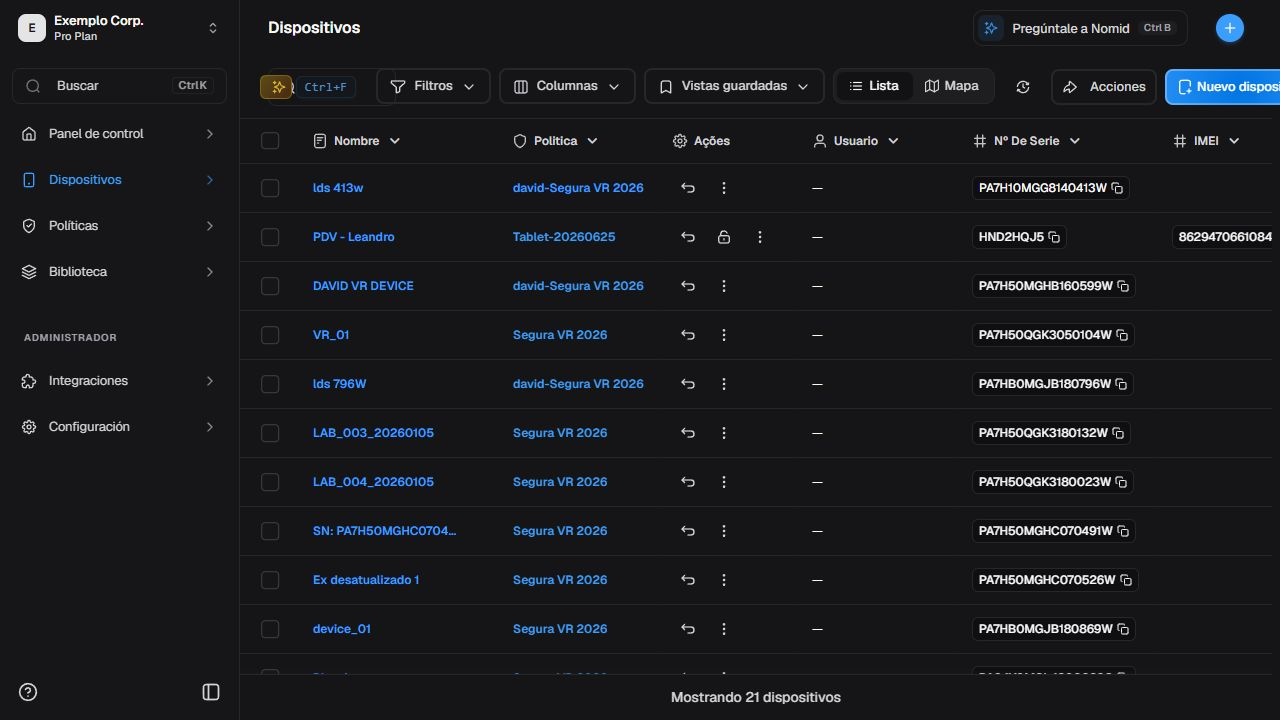This screenshot has width=1280, height=720.
Task: Go to Políticas in the sidebar
Action: 119,226
